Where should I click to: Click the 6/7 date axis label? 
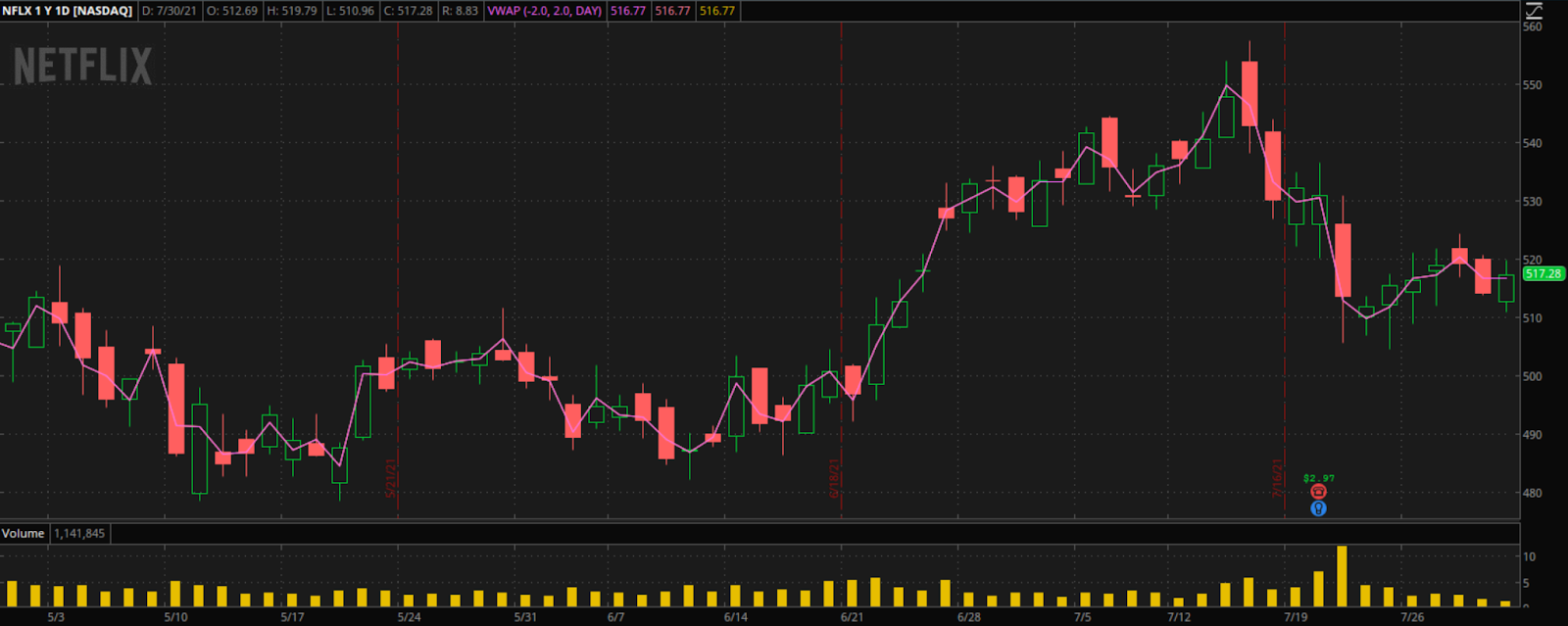615,617
